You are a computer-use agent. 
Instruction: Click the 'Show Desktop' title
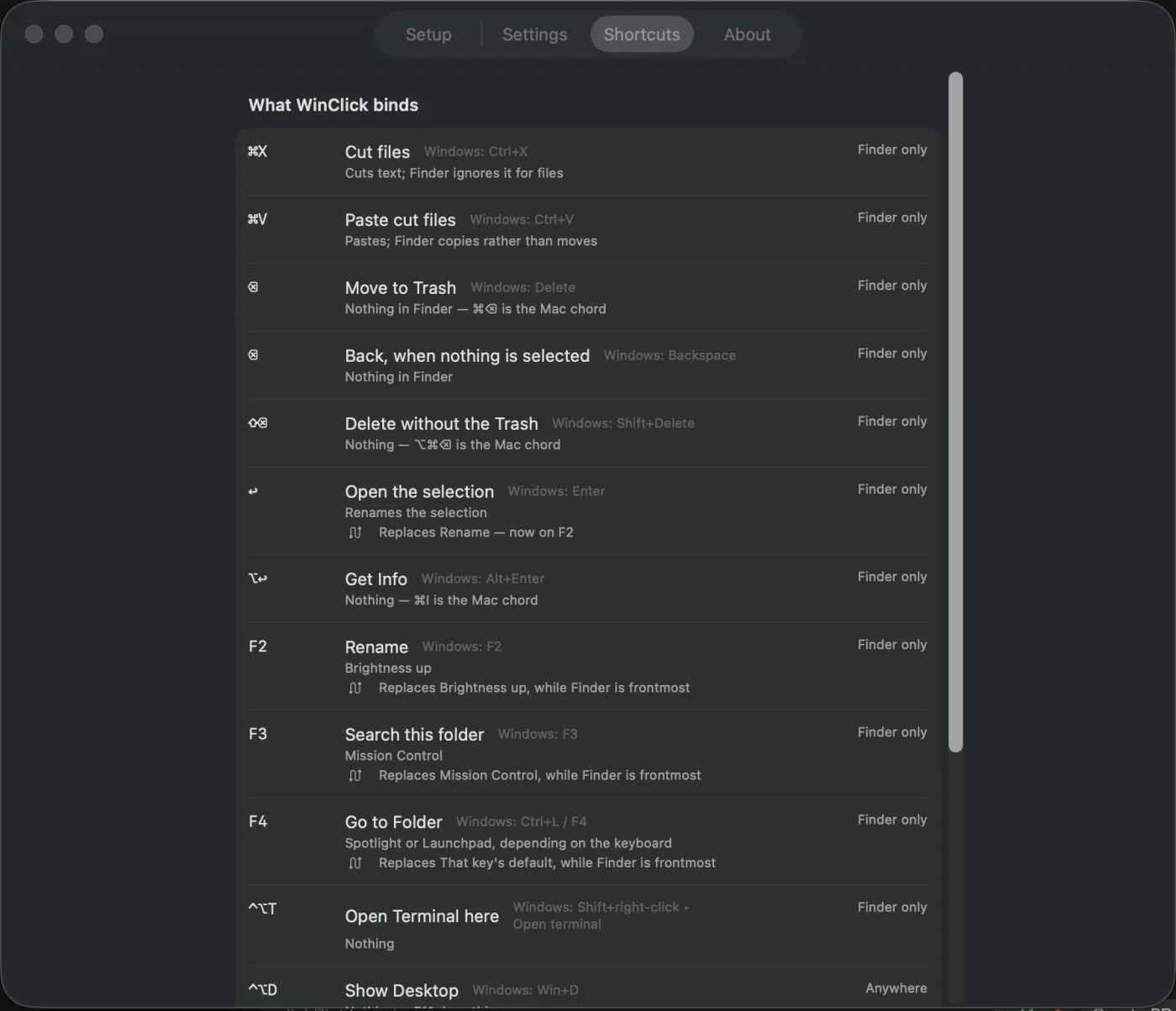[x=402, y=991]
